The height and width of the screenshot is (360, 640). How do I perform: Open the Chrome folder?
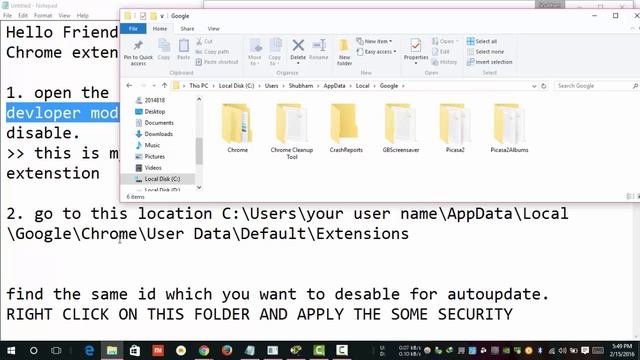pos(238,128)
